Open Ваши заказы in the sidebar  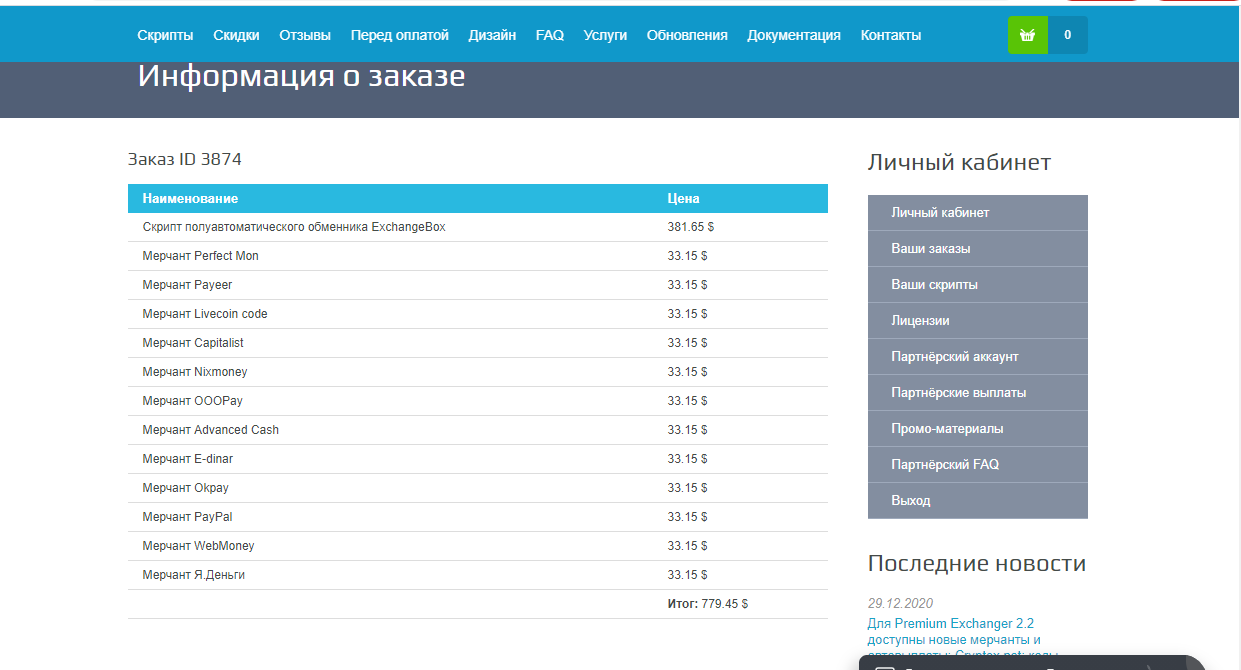click(978, 249)
